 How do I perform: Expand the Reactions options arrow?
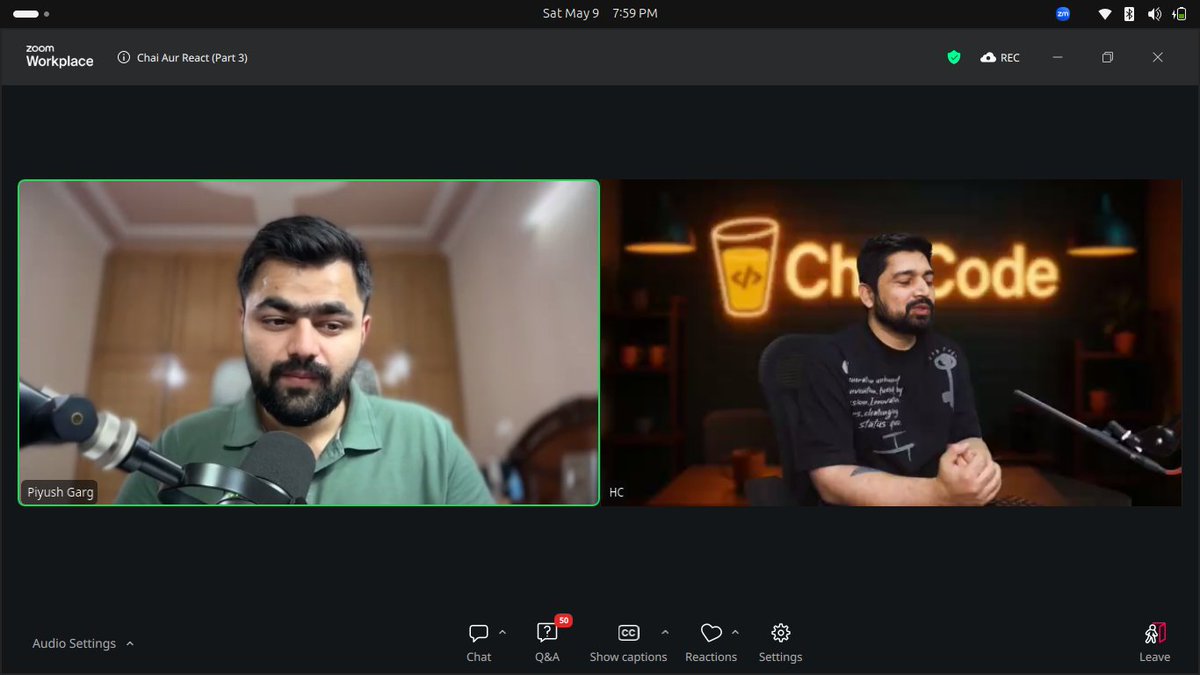[x=736, y=632]
